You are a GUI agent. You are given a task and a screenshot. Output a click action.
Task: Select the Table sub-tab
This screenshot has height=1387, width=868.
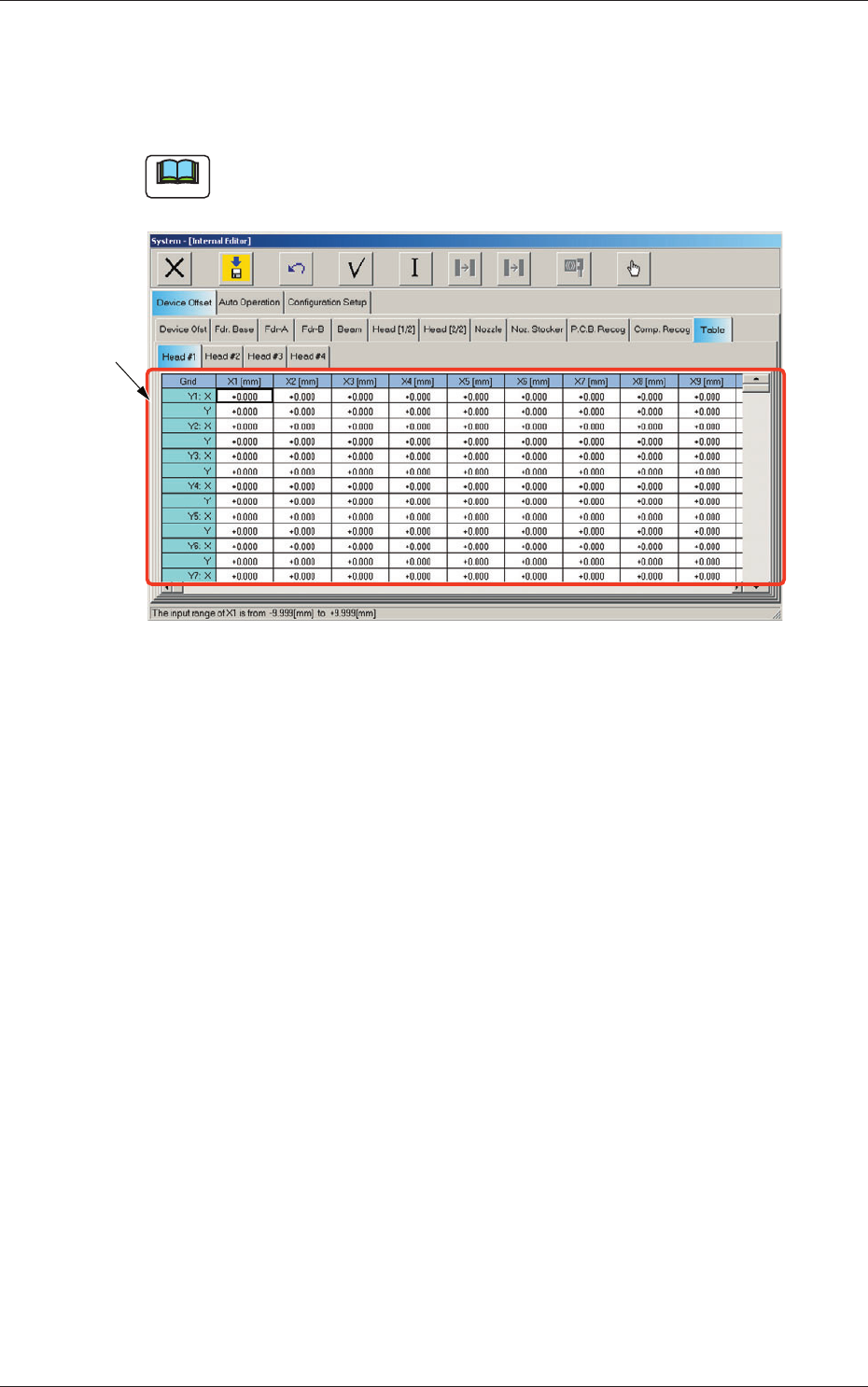tap(713, 329)
